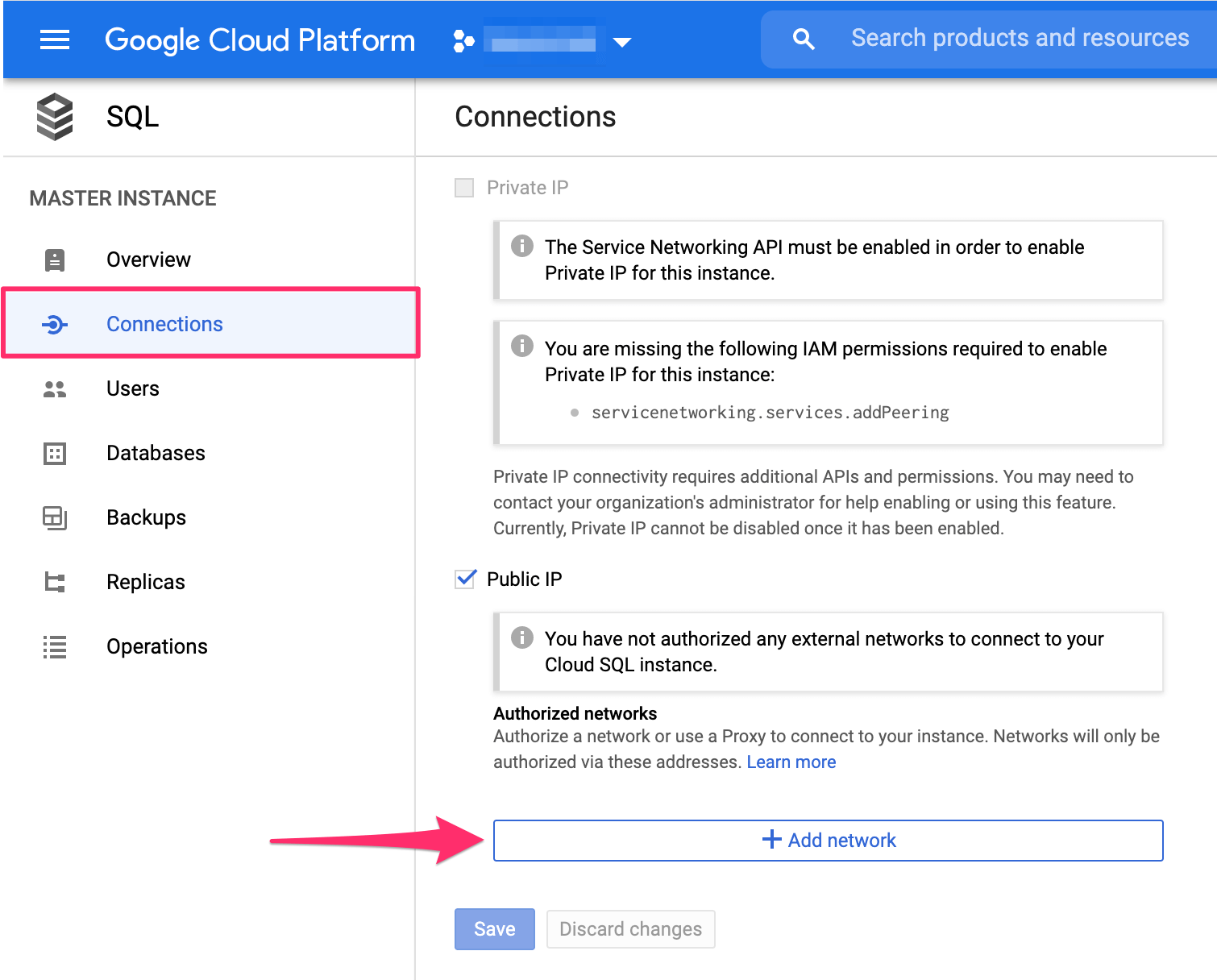Open the Users page from the sidebar

tap(132, 388)
